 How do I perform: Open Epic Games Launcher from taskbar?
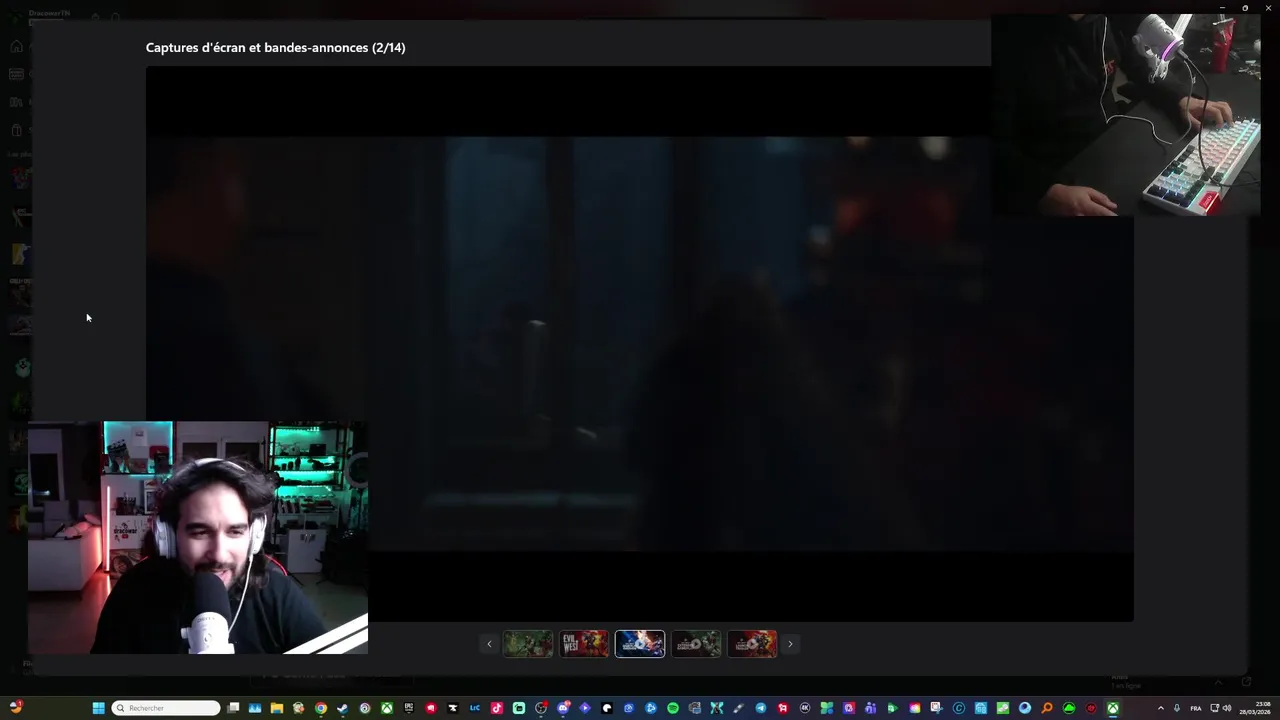(x=409, y=708)
